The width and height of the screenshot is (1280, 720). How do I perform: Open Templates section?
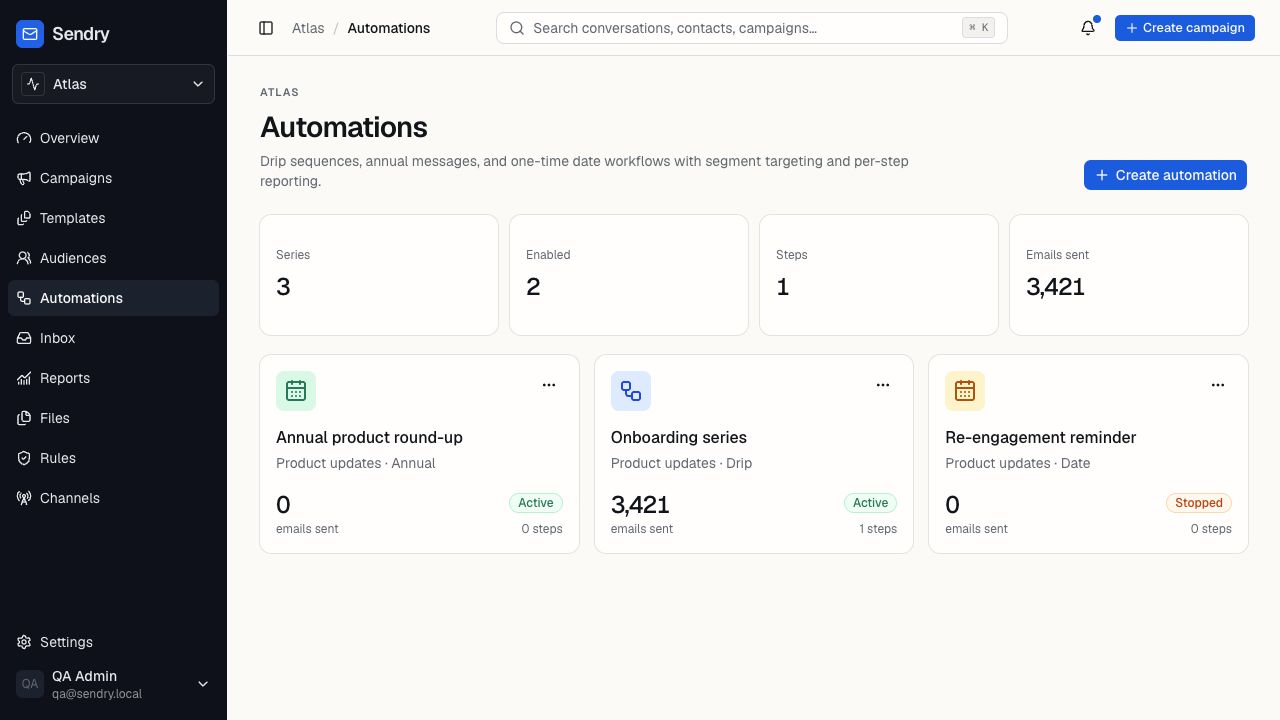(x=113, y=218)
